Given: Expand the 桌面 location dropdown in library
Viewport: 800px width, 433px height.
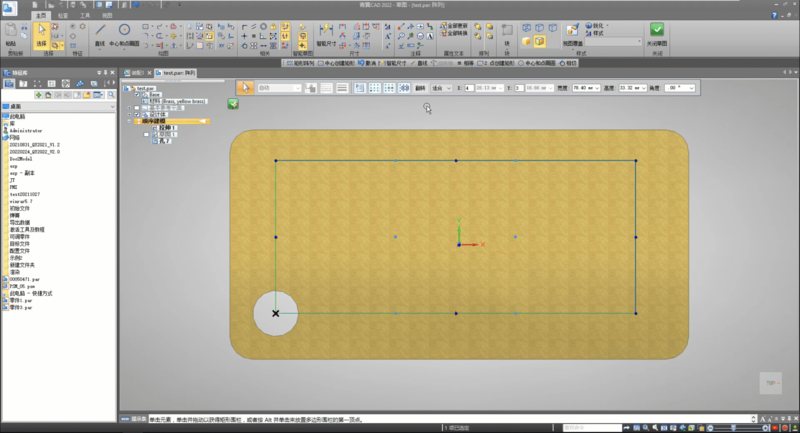Looking at the screenshot, I should (112, 105).
